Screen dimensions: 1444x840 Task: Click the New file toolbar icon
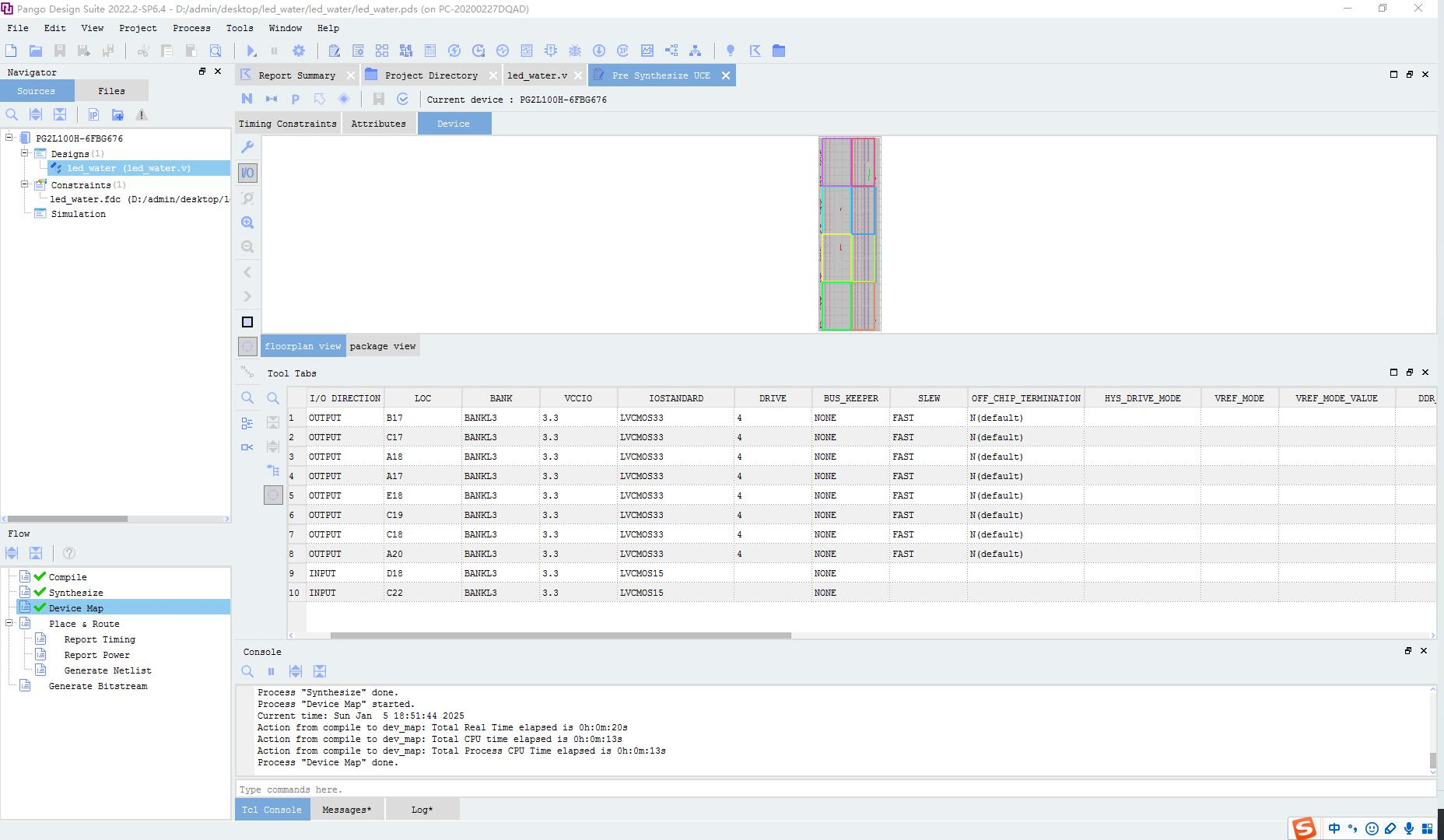(11, 51)
